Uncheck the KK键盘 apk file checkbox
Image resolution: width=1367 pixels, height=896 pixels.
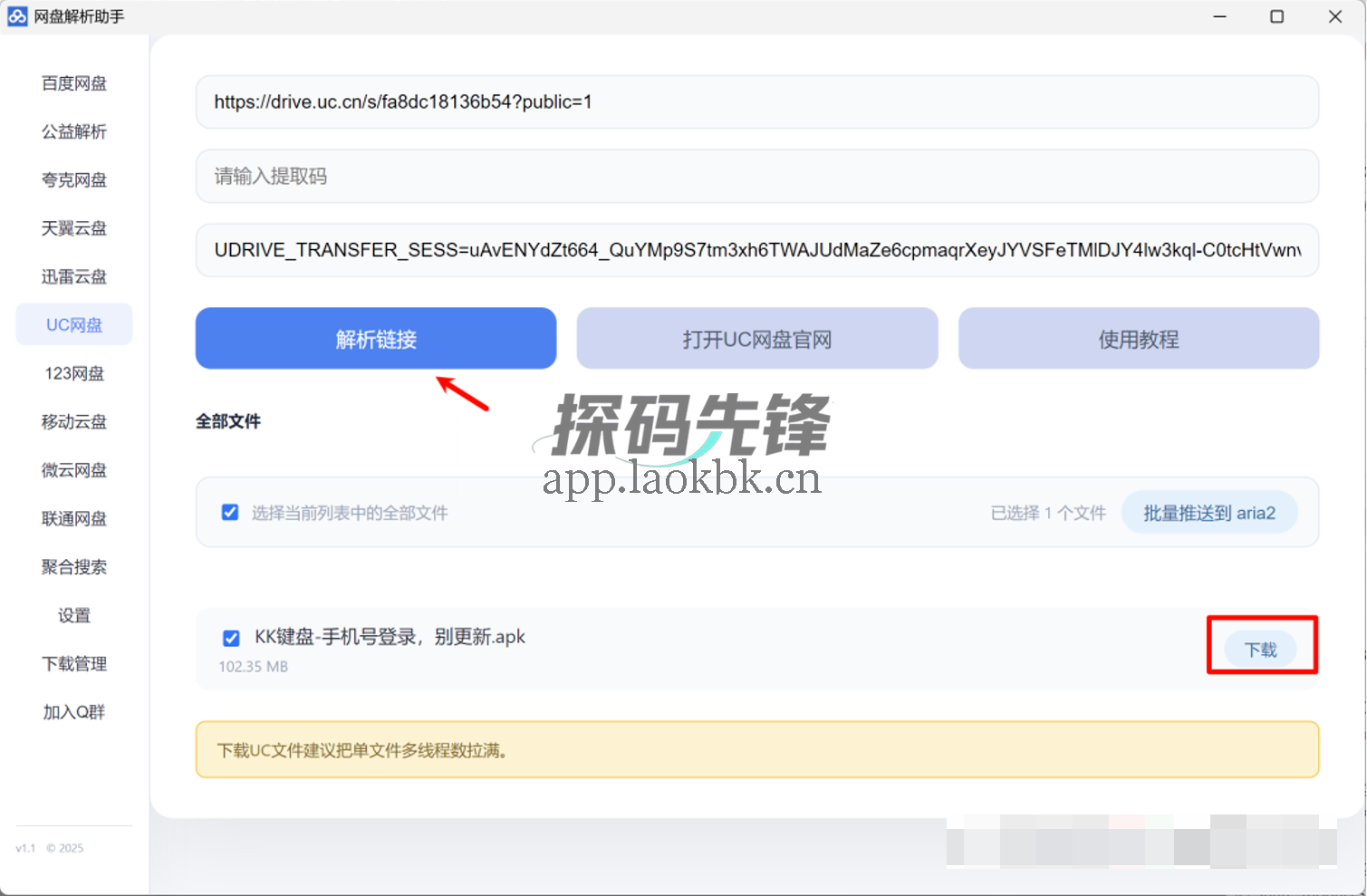(231, 638)
